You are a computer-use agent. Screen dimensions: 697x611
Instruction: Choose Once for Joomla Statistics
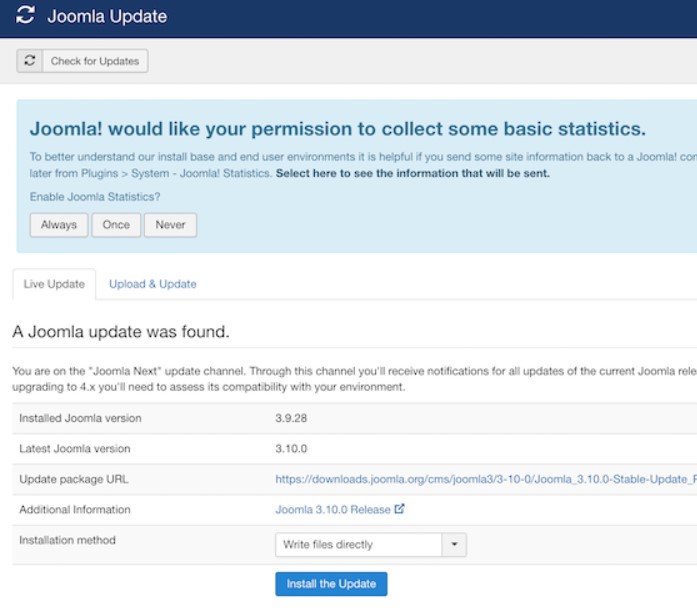point(116,225)
